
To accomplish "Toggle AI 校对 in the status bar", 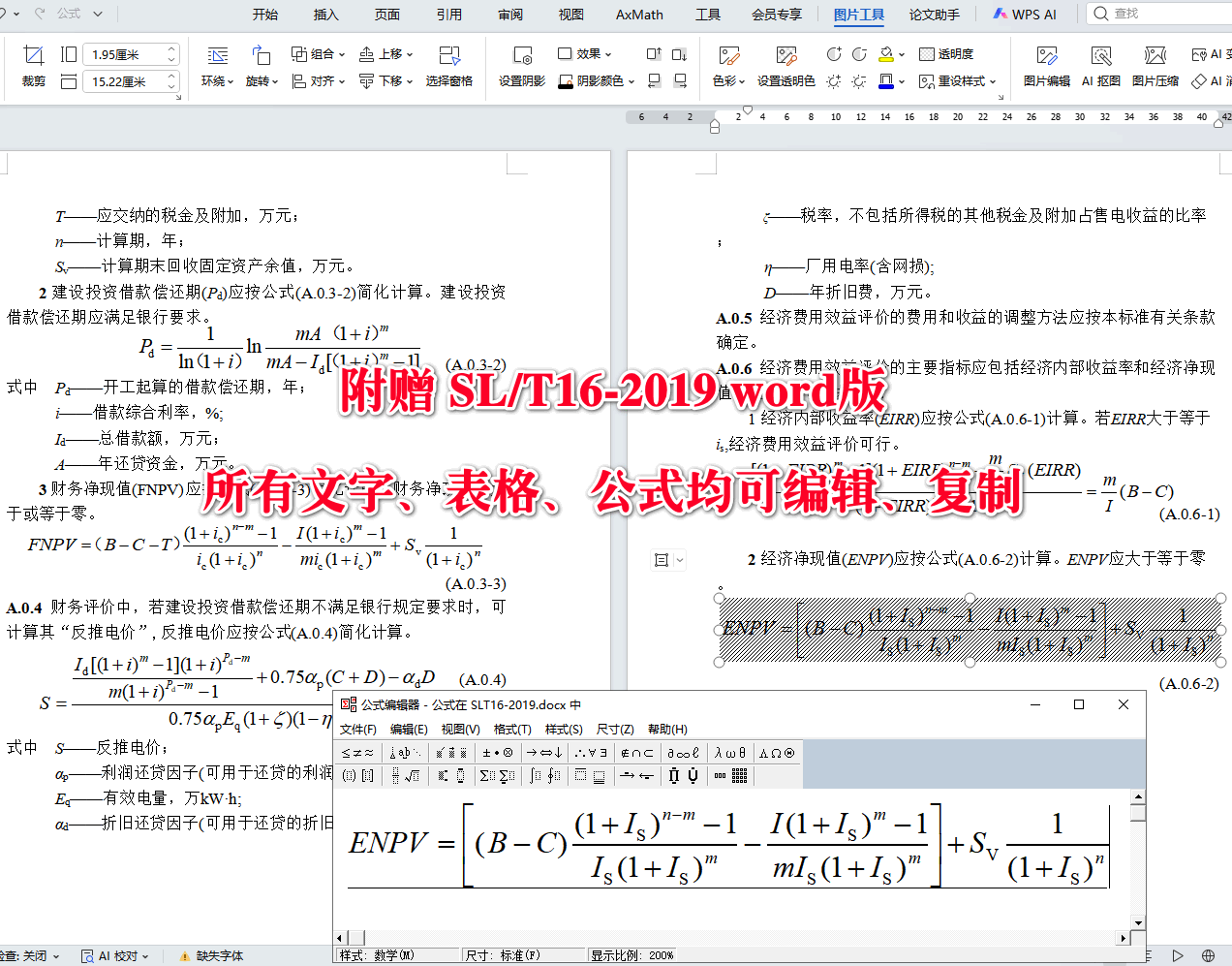I will tap(111, 955).
